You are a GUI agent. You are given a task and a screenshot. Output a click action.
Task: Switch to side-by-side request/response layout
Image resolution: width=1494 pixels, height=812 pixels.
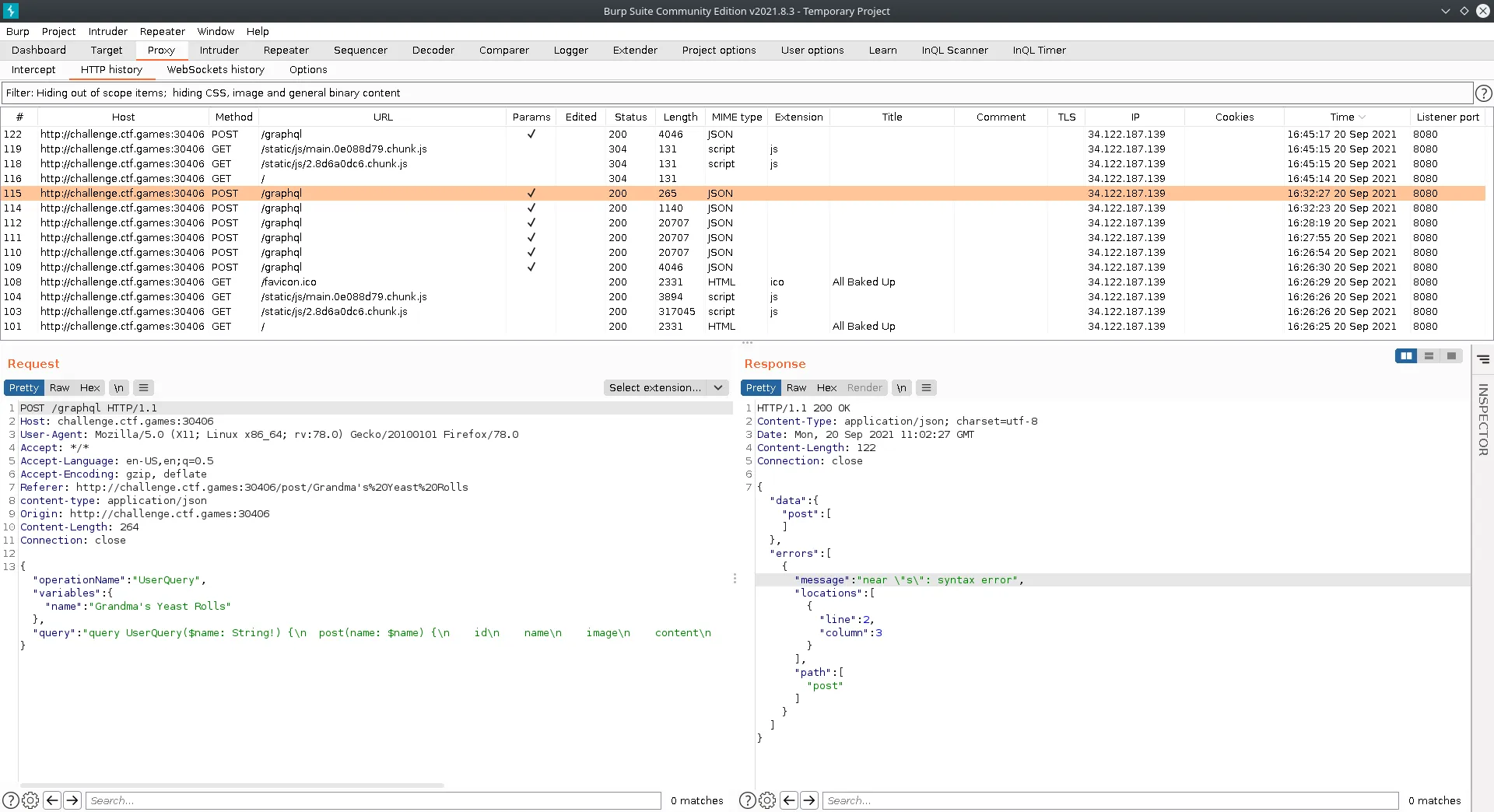tap(1406, 356)
